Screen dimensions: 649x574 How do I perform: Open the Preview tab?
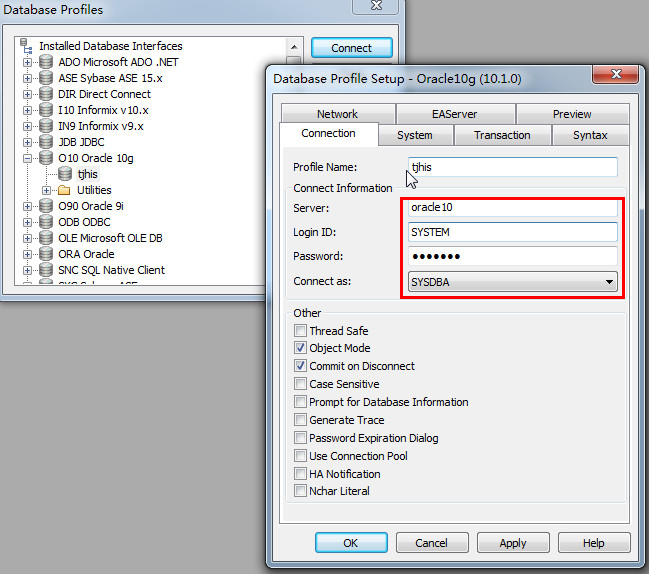pos(572,114)
